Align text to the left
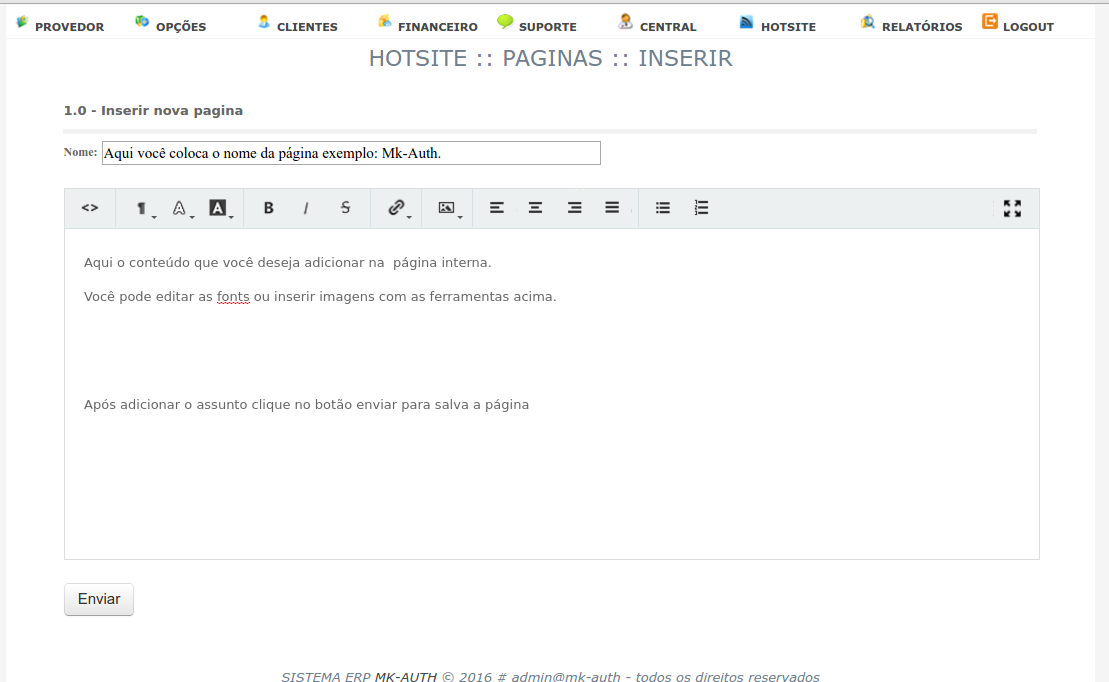The image size is (1109, 682). (497, 208)
